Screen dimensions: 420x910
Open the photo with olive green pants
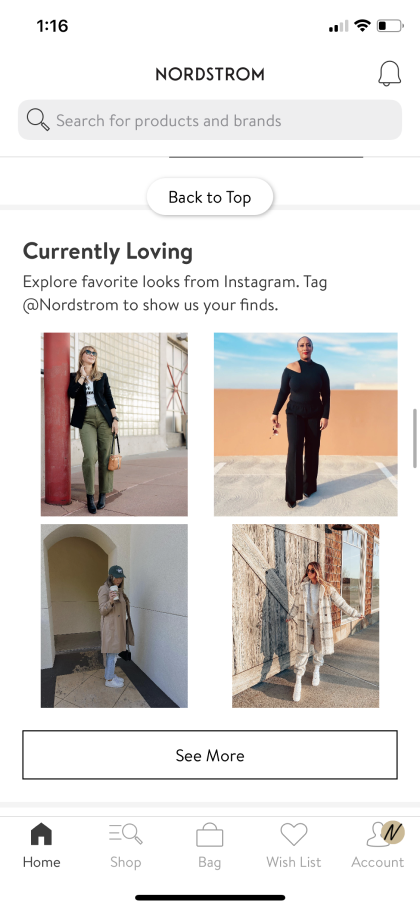[114, 424]
